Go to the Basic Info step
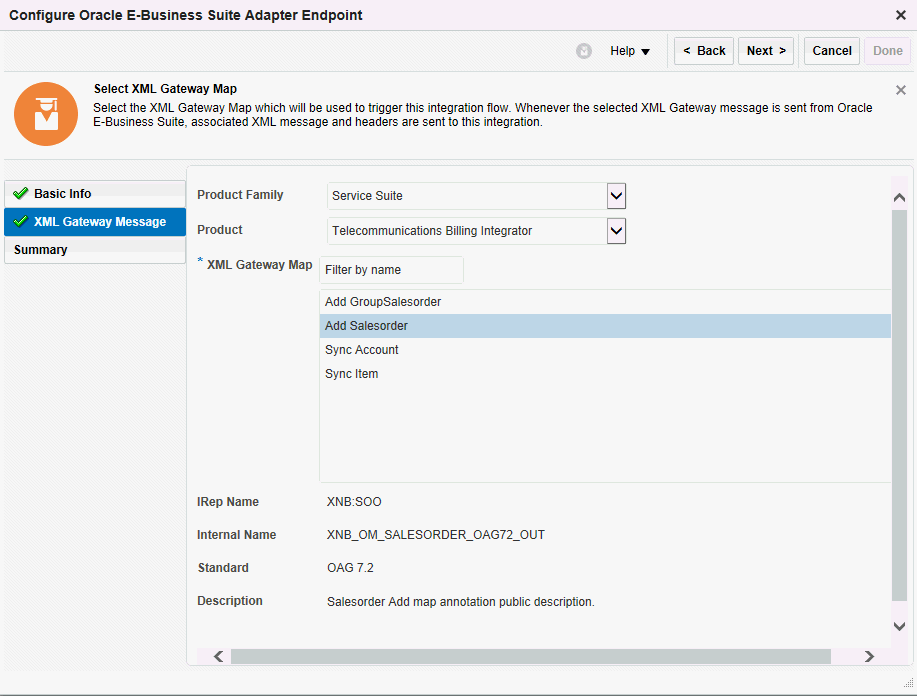 pyautogui.click(x=62, y=194)
